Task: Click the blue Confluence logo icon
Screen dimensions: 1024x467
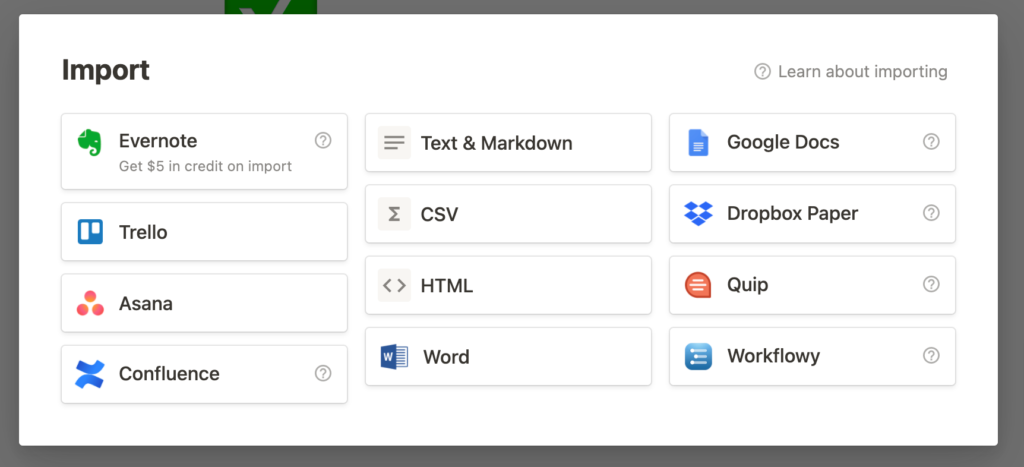Action: point(89,374)
